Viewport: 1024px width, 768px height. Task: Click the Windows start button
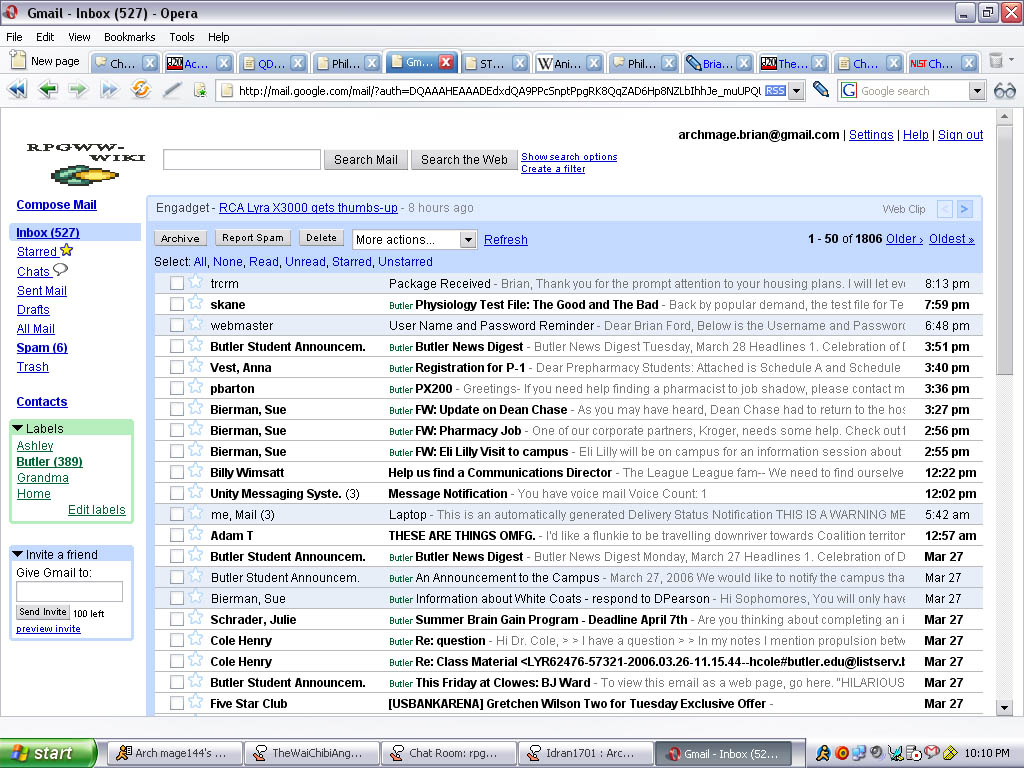click(x=48, y=753)
